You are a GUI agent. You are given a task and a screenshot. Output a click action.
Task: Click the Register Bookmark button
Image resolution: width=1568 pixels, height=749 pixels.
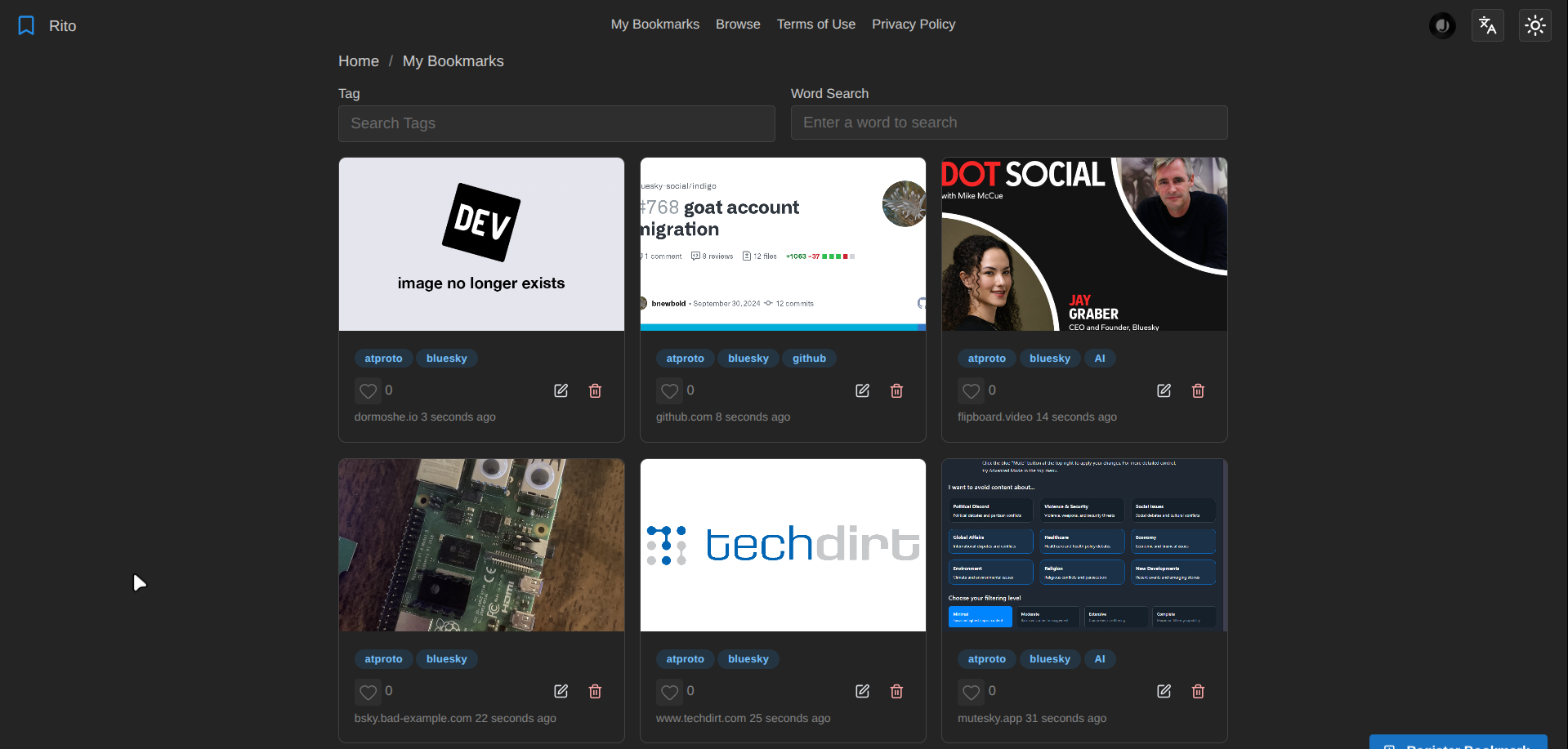tap(1458, 742)
